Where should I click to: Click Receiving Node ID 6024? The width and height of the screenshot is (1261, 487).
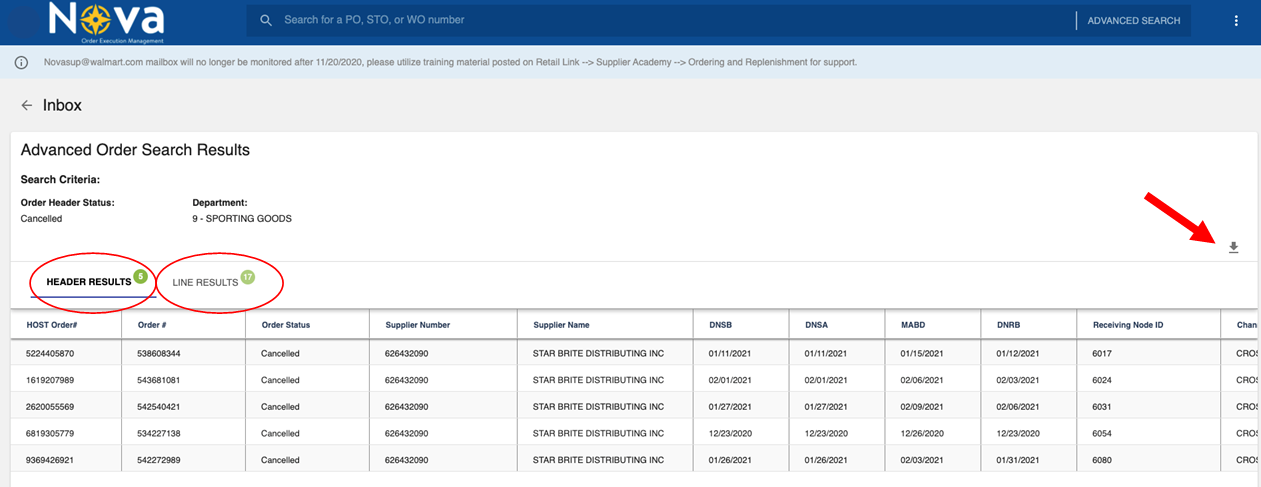tap(1103, 380)
